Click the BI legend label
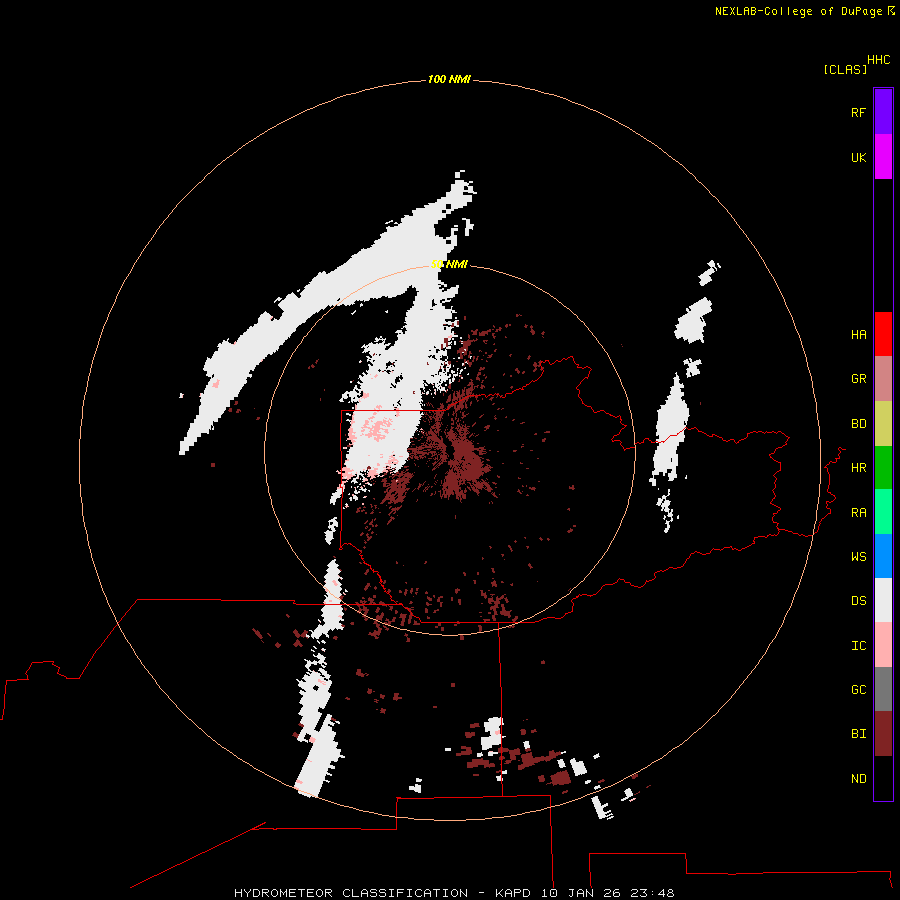 858,734
